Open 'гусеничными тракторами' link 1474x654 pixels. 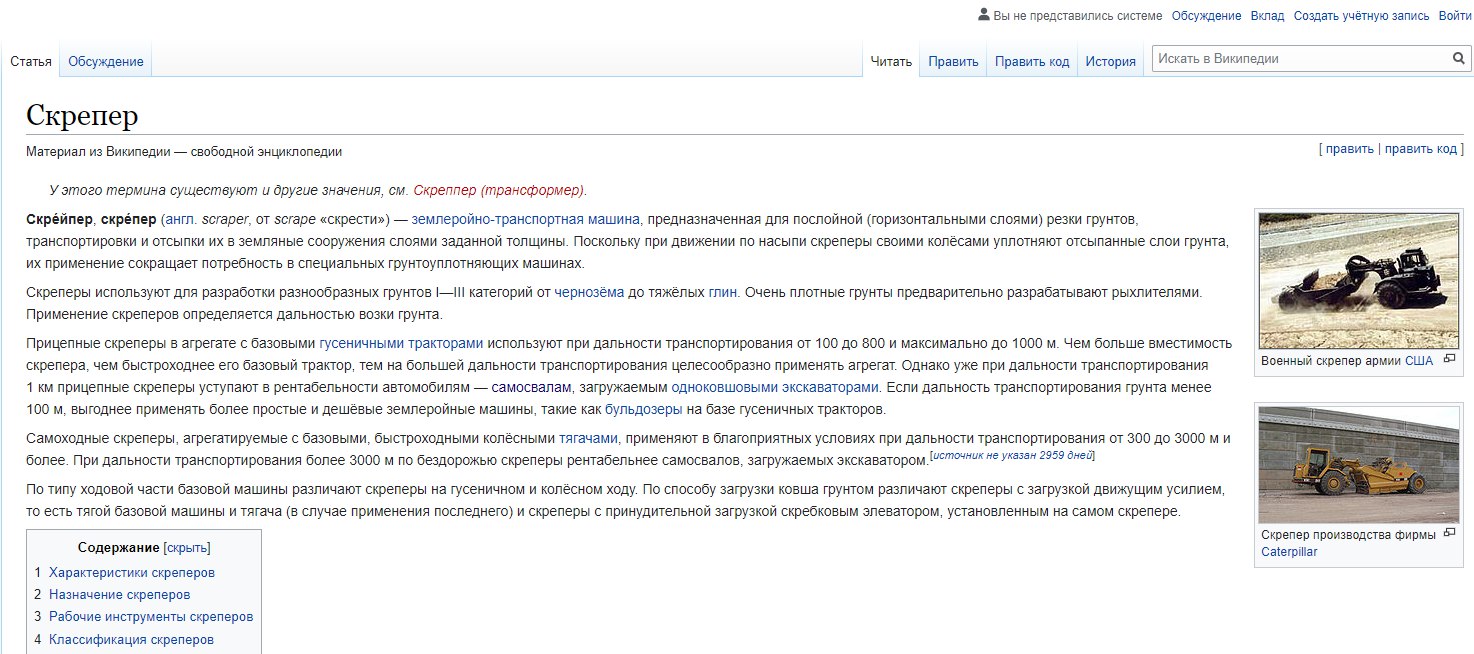tap(401, 343)
